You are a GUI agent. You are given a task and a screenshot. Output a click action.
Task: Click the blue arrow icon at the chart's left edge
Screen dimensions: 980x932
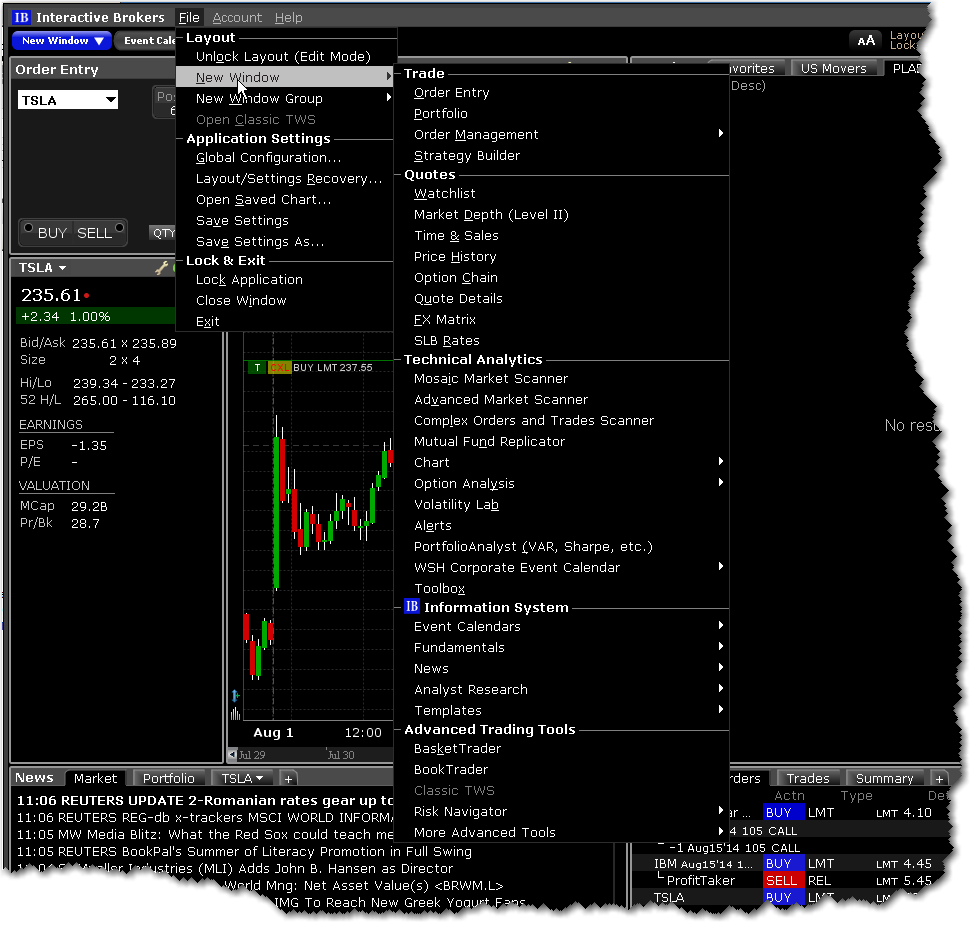235,696
